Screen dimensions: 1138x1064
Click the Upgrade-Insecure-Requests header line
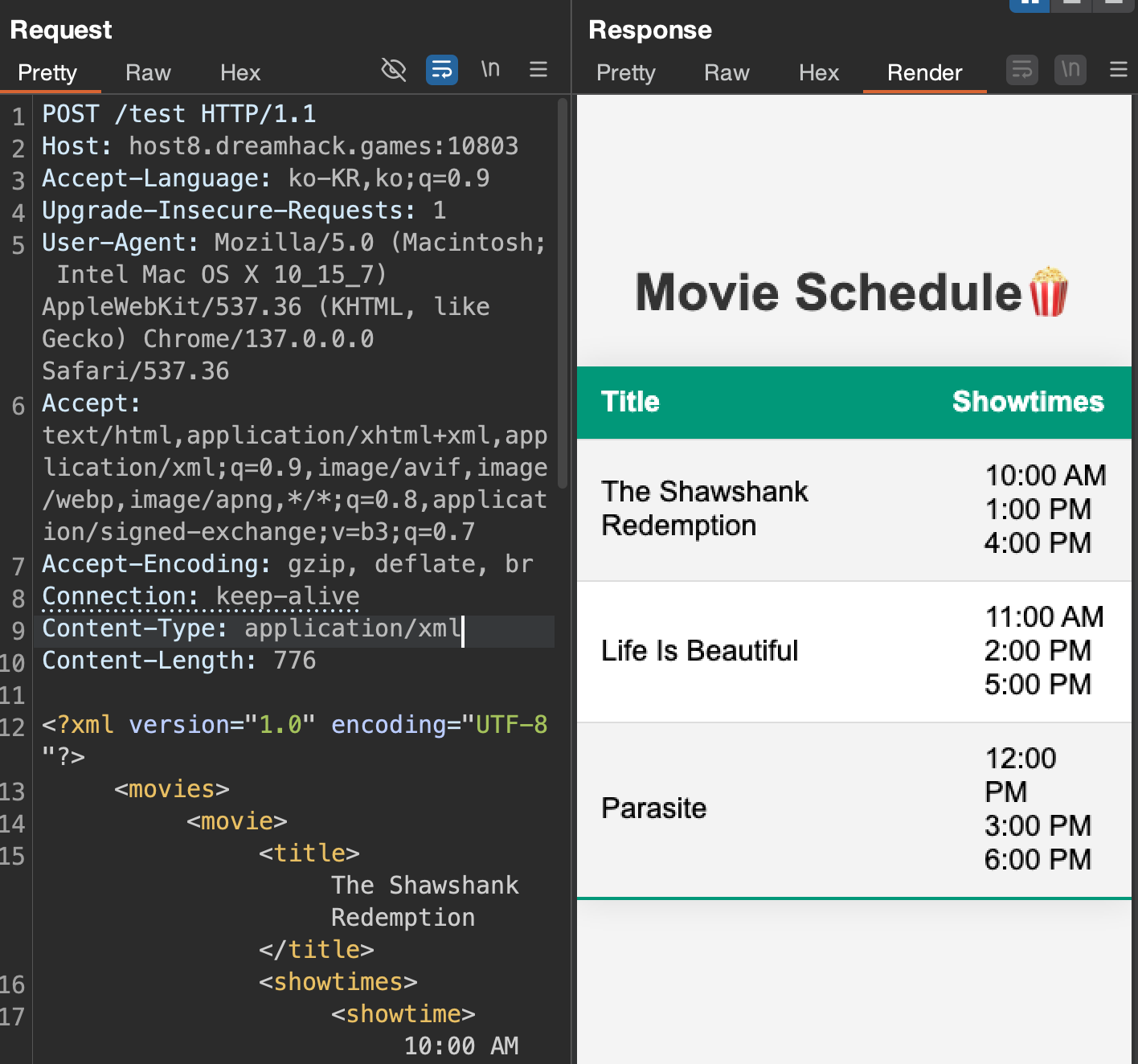pyautogui.click(x=244, y=211)
